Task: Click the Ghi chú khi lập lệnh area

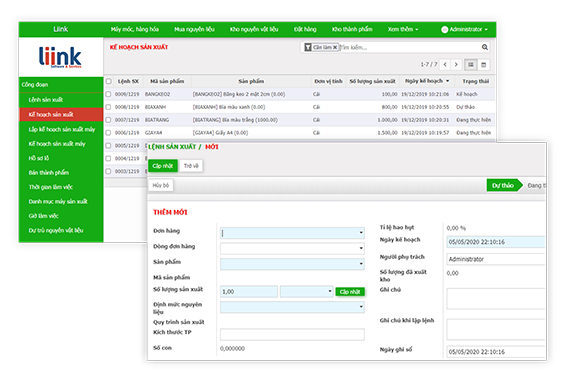Action: pyautogui.click(x=496, y=329)
